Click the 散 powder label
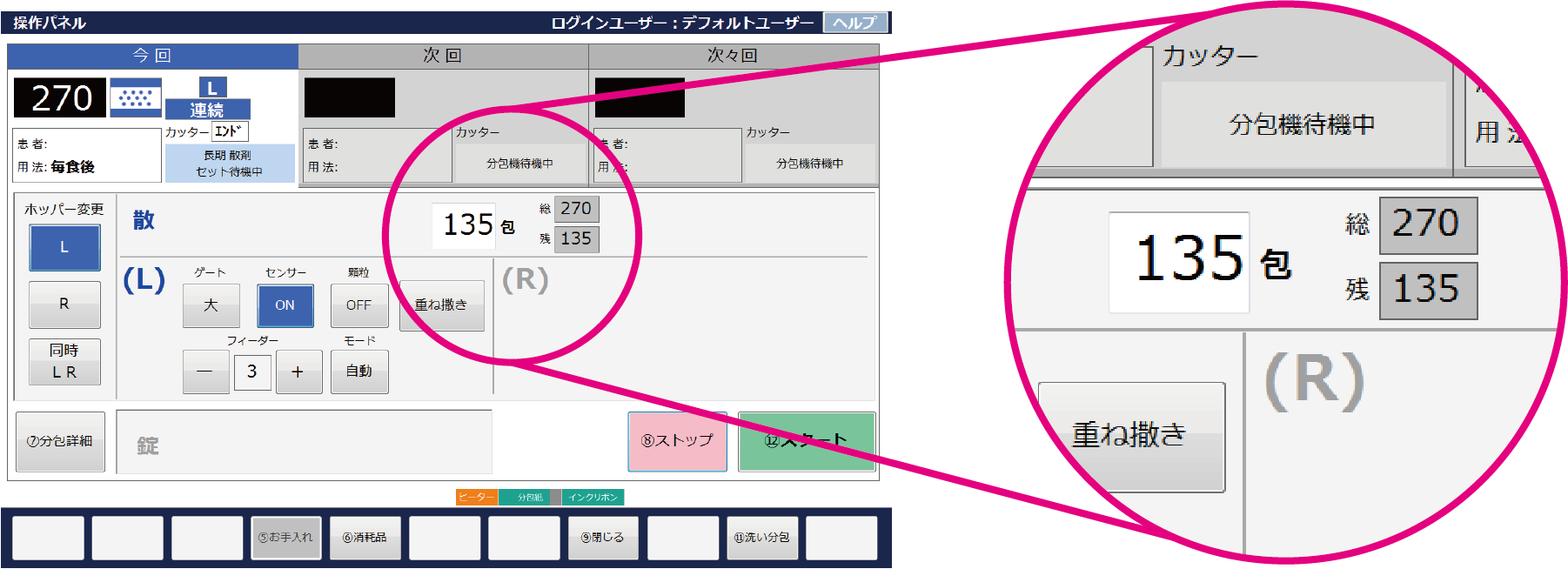Screen dimensions: 1568x569 pos(144,220)
